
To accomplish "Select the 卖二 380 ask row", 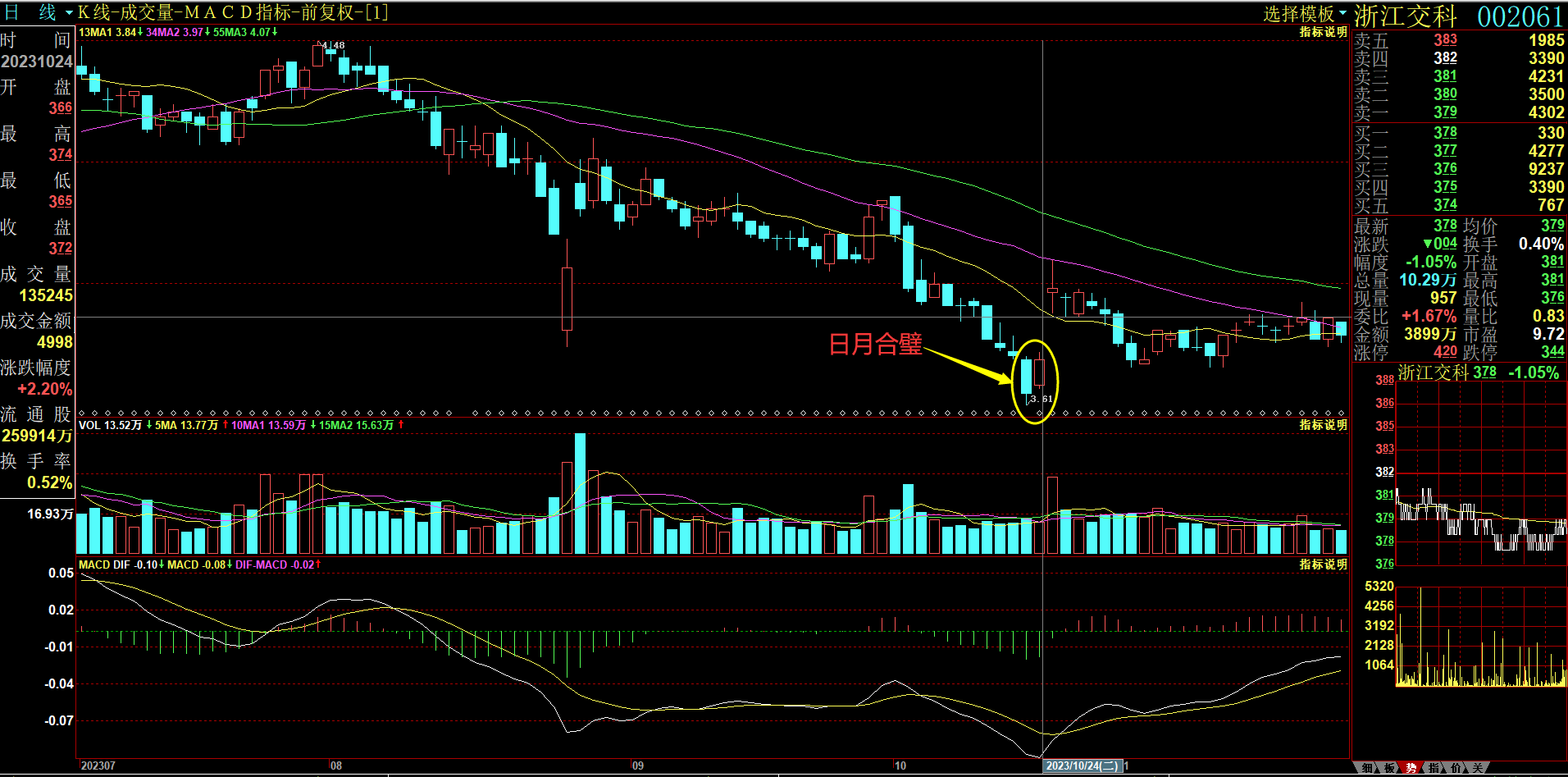I will pos(1459,94).
